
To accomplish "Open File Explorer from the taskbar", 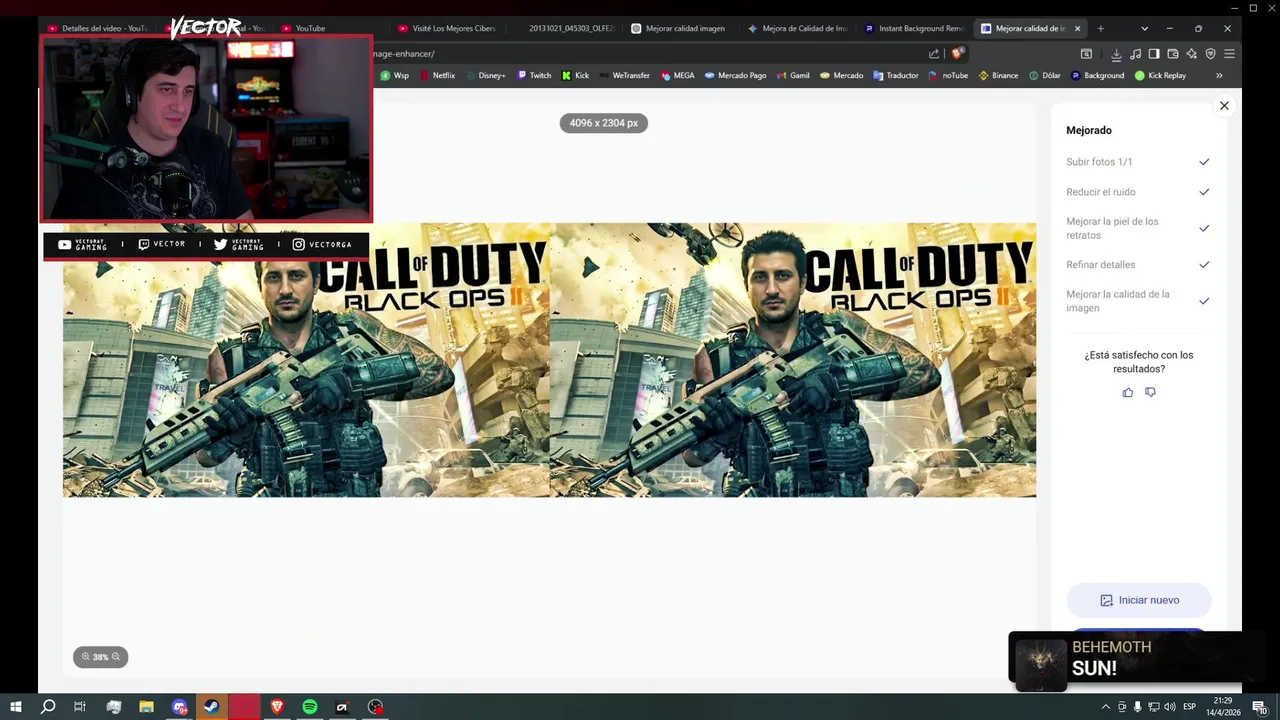I will click(x=146, y=707).
